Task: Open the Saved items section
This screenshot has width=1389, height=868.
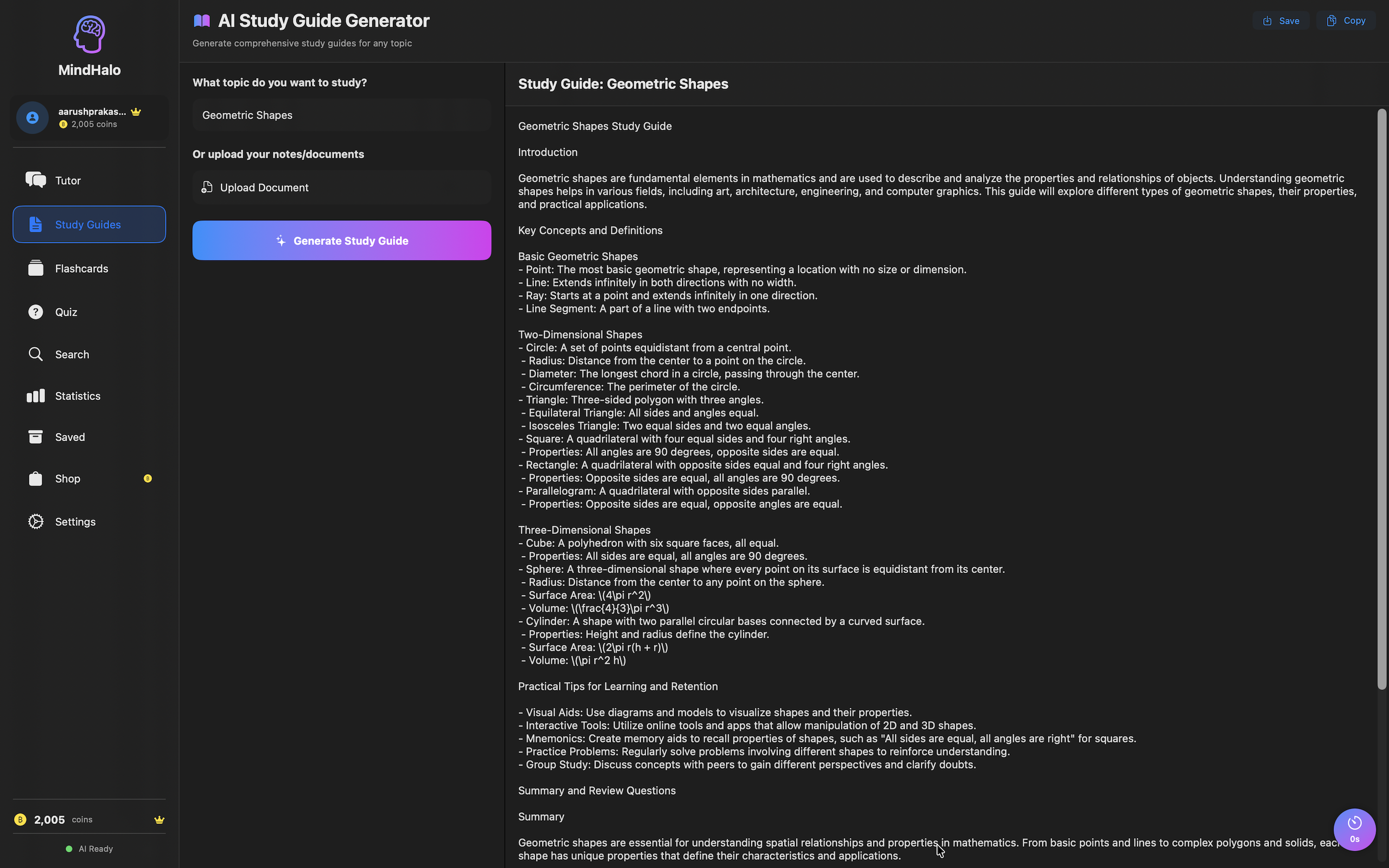Action: (x=69, y=436)
